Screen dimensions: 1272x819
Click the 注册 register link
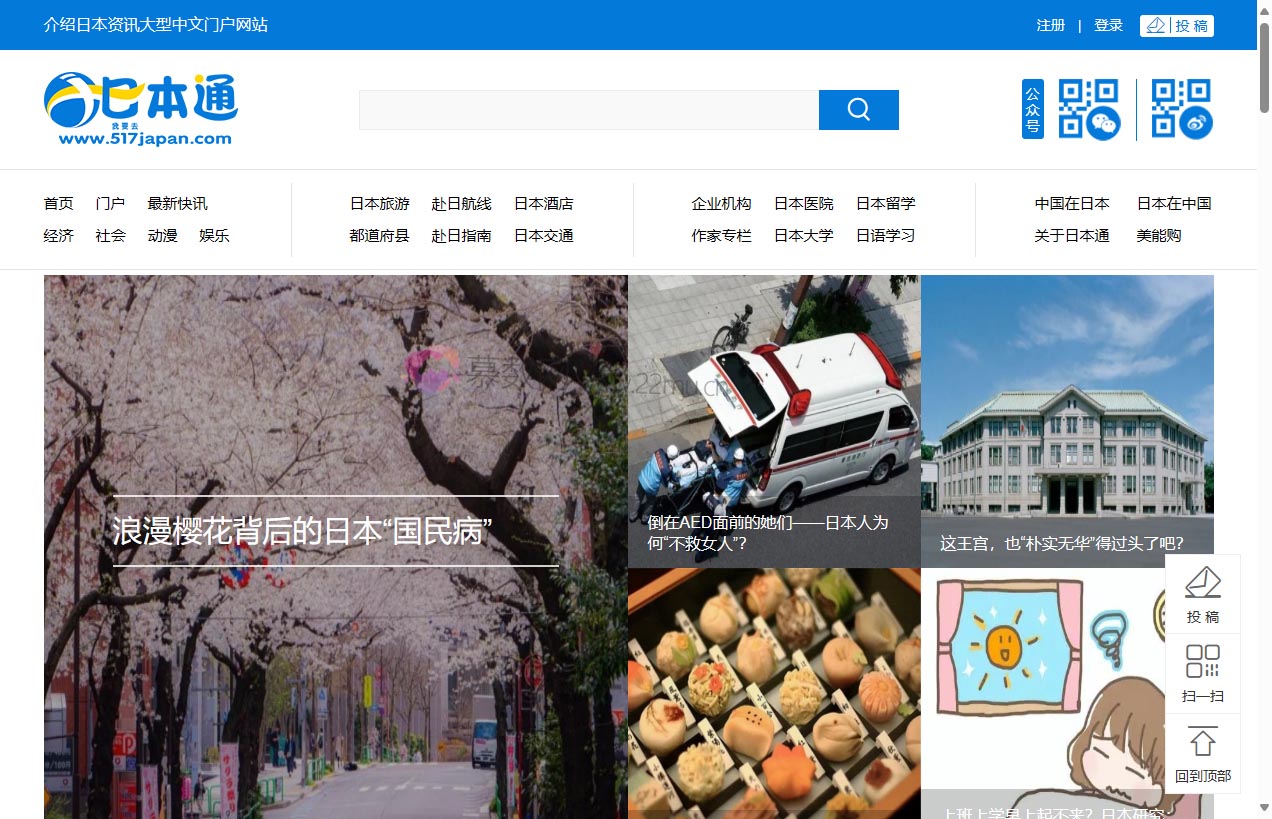click(x=1050, y=25)
